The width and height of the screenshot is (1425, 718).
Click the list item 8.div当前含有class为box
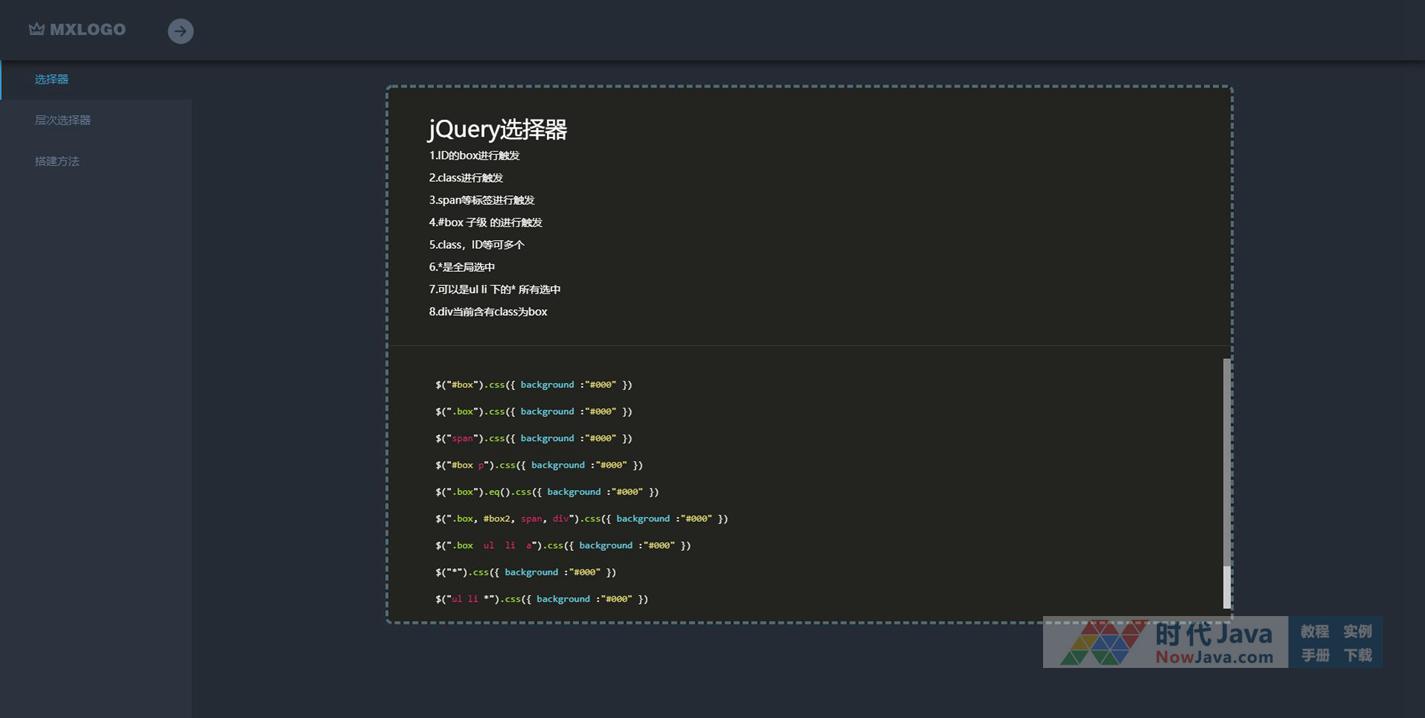[488, 312]
